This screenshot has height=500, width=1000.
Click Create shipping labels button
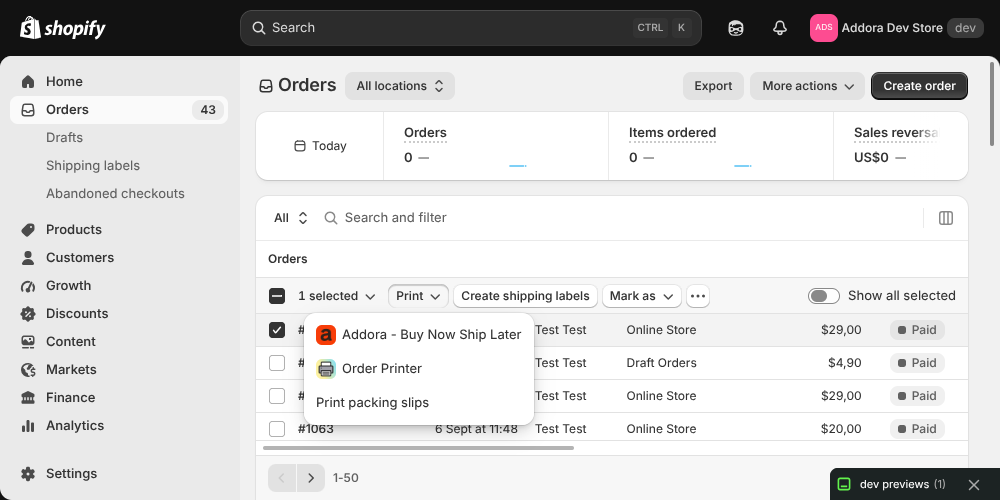pyautogui.click(x=525, y=296)
